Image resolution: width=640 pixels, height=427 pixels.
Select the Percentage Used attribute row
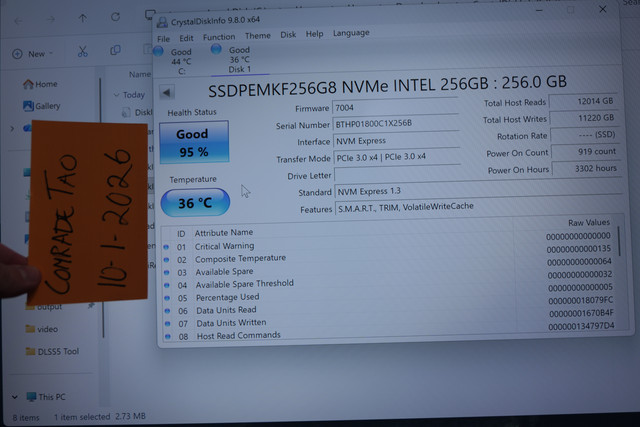click(x=391, y=293)
